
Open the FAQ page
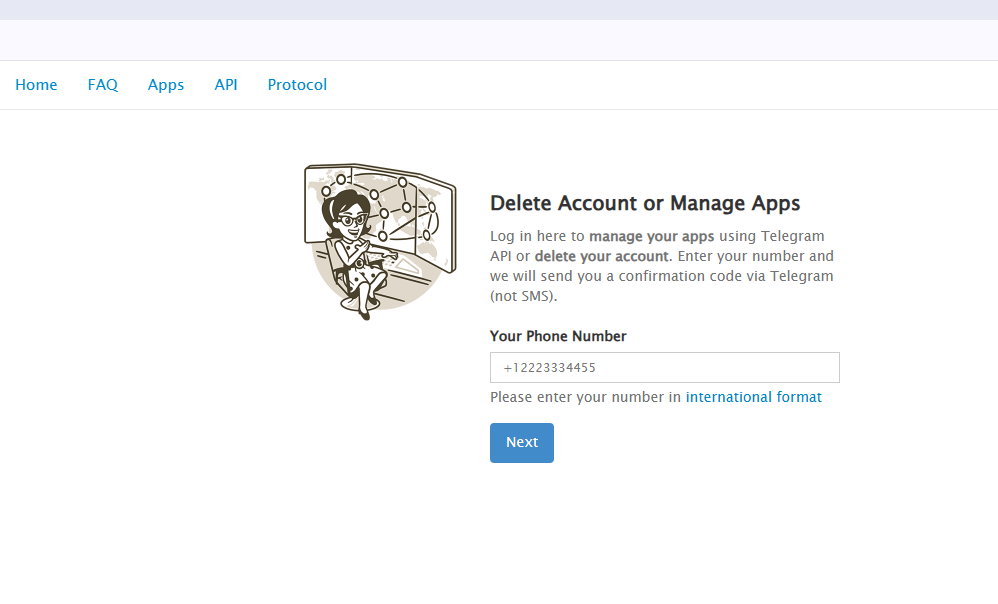click(103, 85)
